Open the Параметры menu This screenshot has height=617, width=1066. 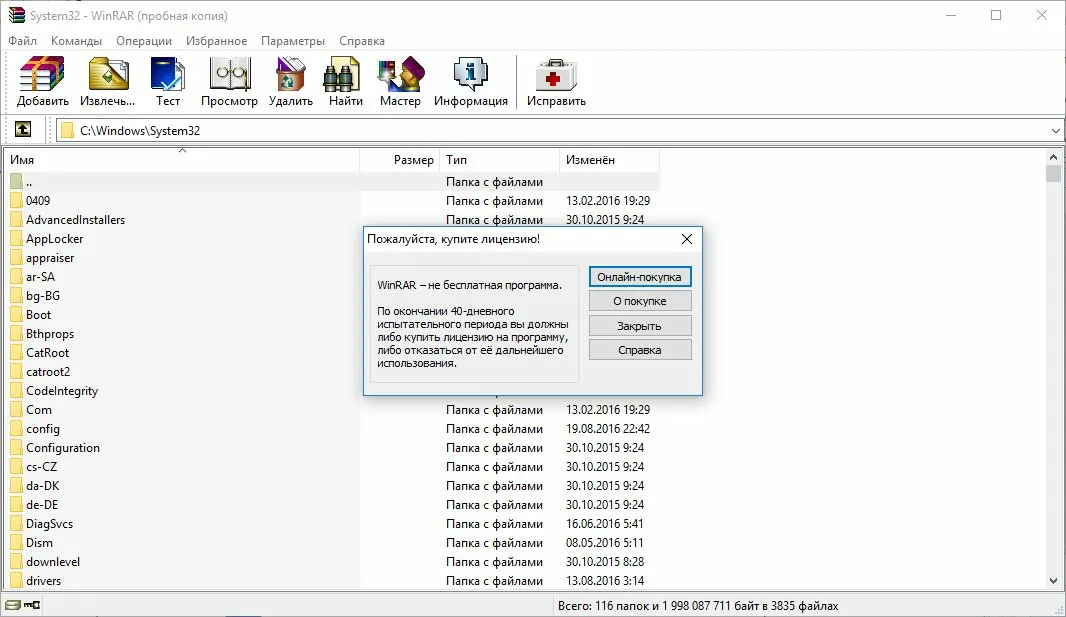292,41
